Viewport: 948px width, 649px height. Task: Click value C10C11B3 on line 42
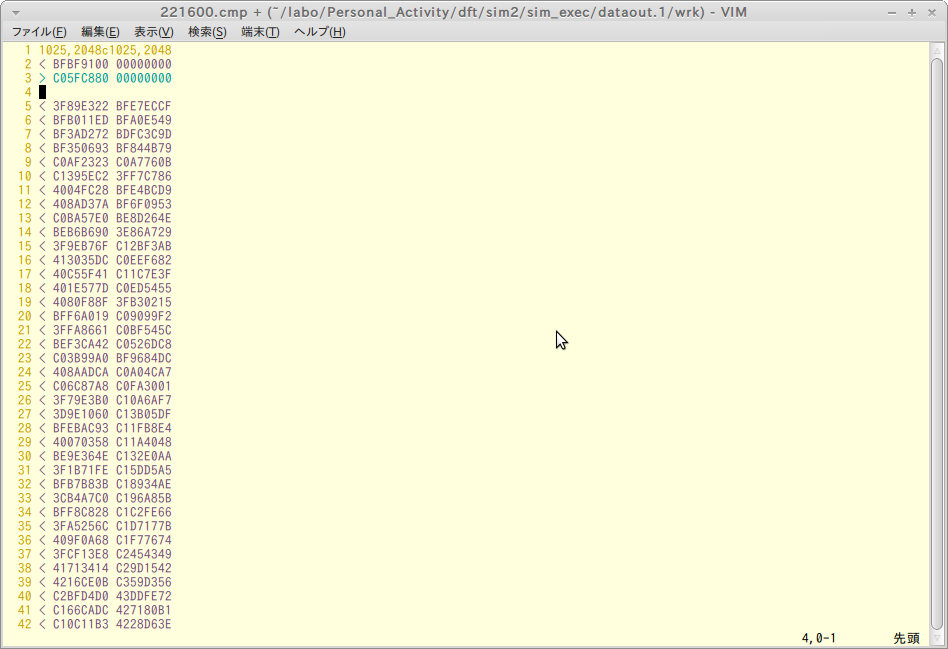[81, 624]
